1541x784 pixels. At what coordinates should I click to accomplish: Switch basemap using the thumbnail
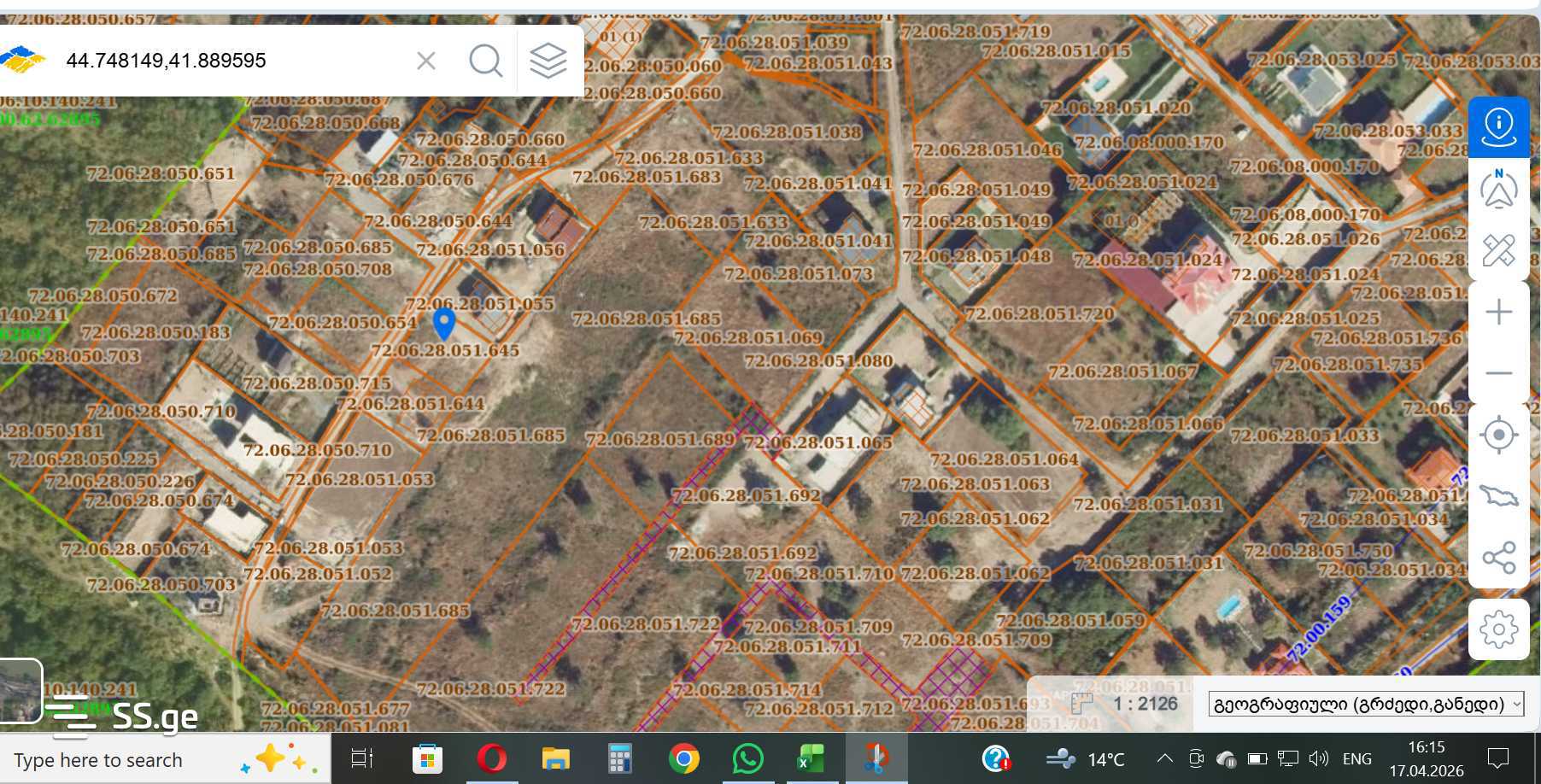point(20,691)
